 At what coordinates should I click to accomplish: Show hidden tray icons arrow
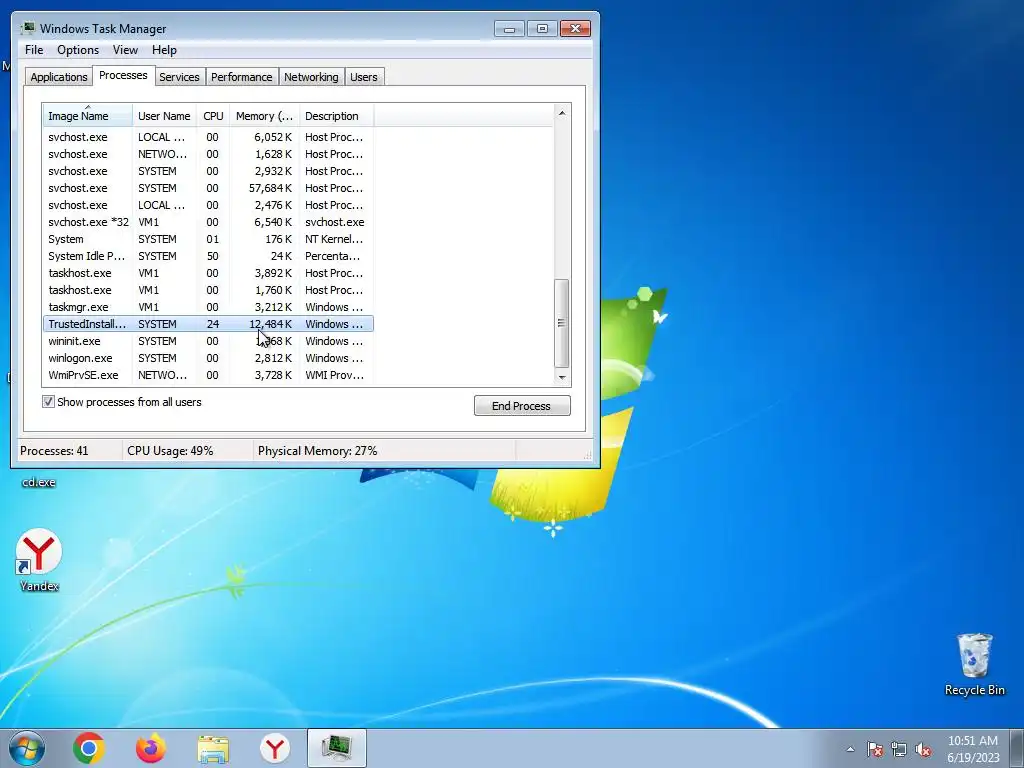click(x=850, y=749)
